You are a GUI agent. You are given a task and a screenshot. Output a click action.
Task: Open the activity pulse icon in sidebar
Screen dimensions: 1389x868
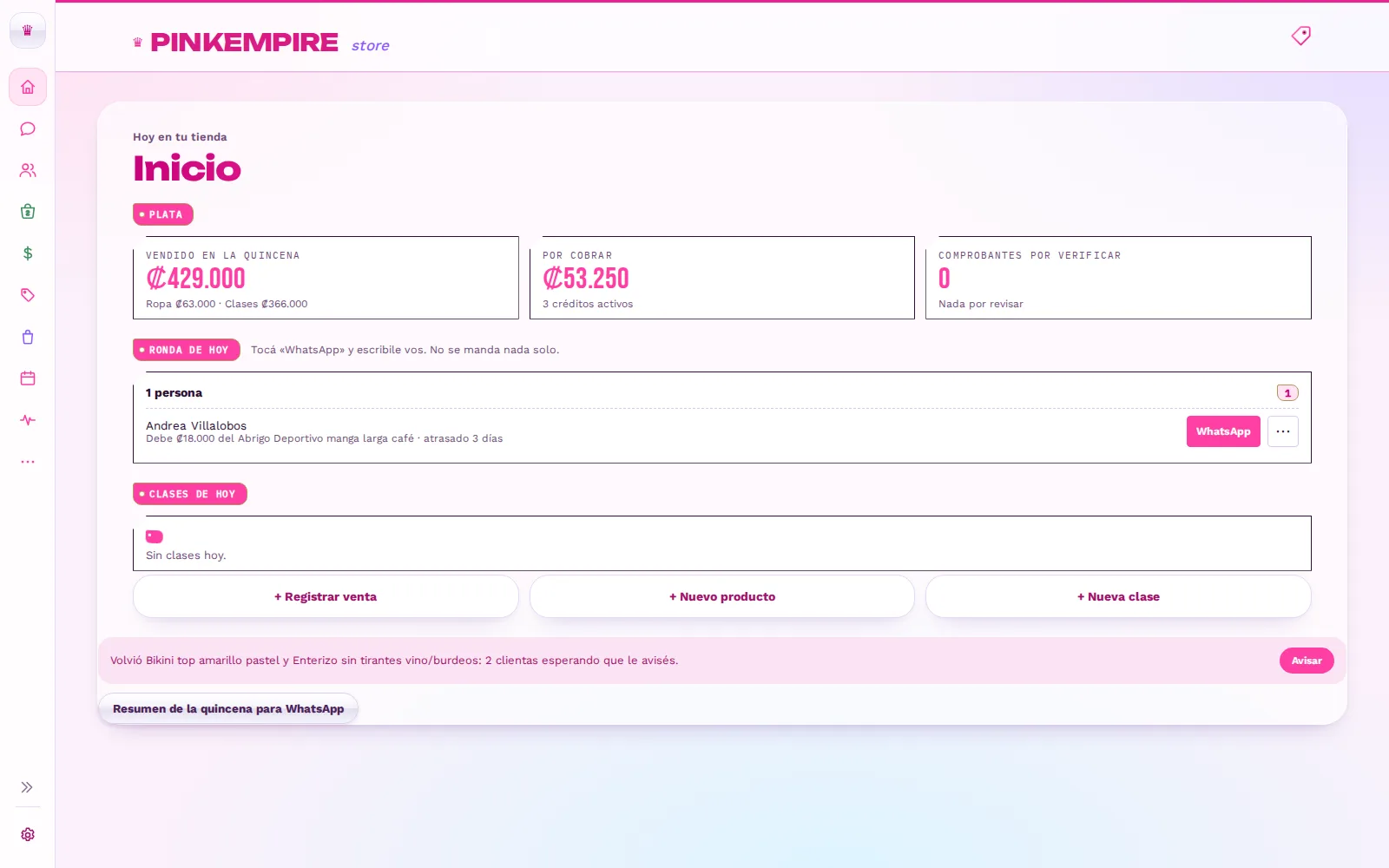pyautogui.click(x=28, y=420)
